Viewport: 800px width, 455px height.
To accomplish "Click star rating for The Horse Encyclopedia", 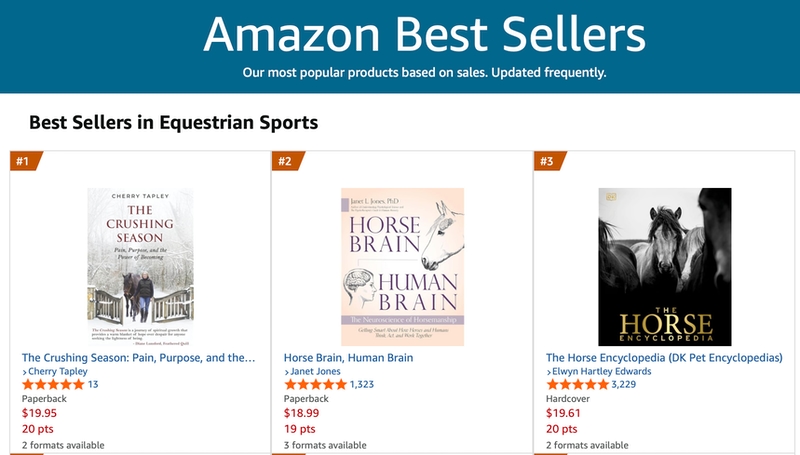I will (x=577, y=385).
